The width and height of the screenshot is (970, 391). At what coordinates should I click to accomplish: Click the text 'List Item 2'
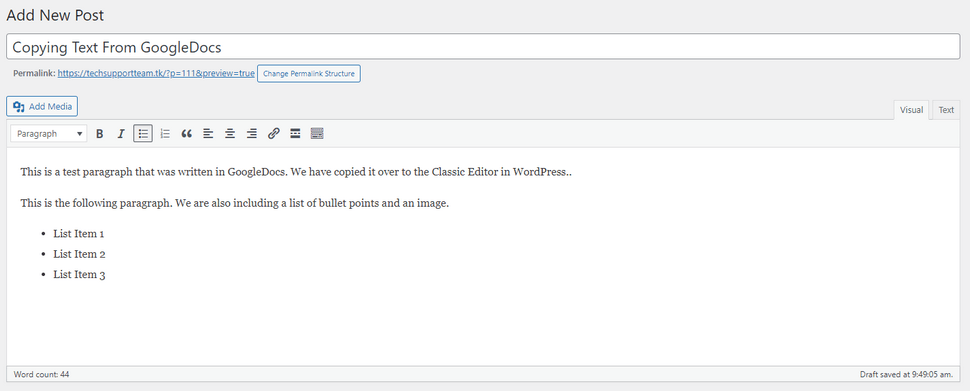(x=79, y=254)
